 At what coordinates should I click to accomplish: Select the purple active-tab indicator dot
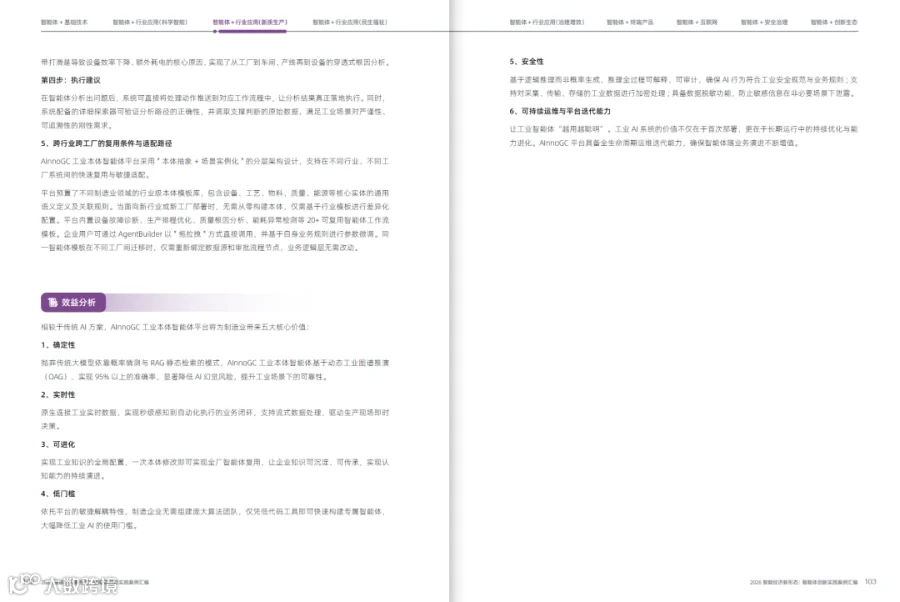215,32
